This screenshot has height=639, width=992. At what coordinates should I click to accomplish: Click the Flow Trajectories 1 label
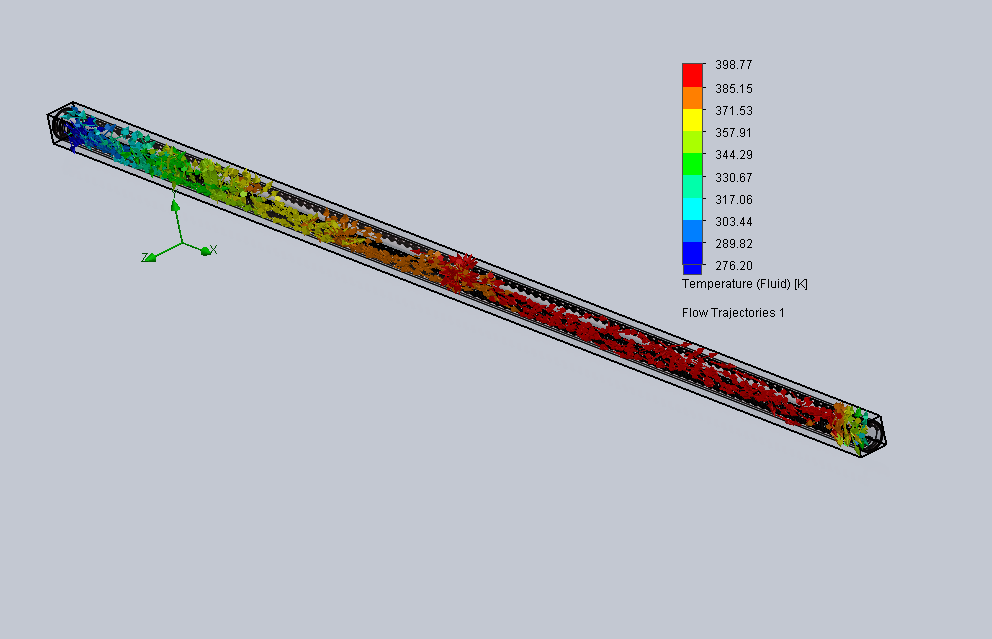733,313
